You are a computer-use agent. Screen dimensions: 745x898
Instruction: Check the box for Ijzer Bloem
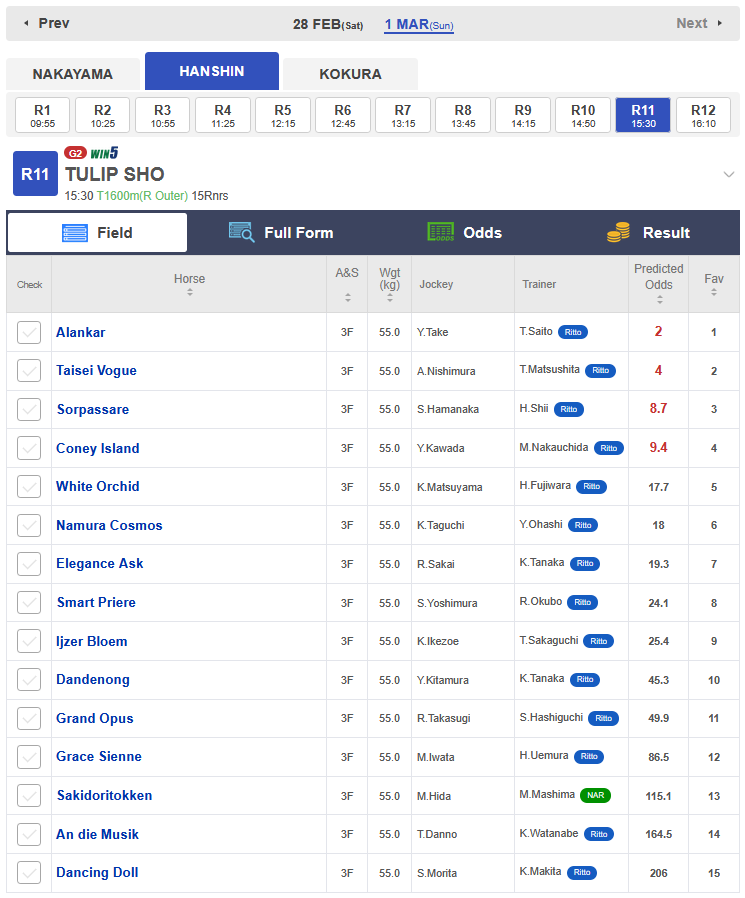tap(29, 641)
